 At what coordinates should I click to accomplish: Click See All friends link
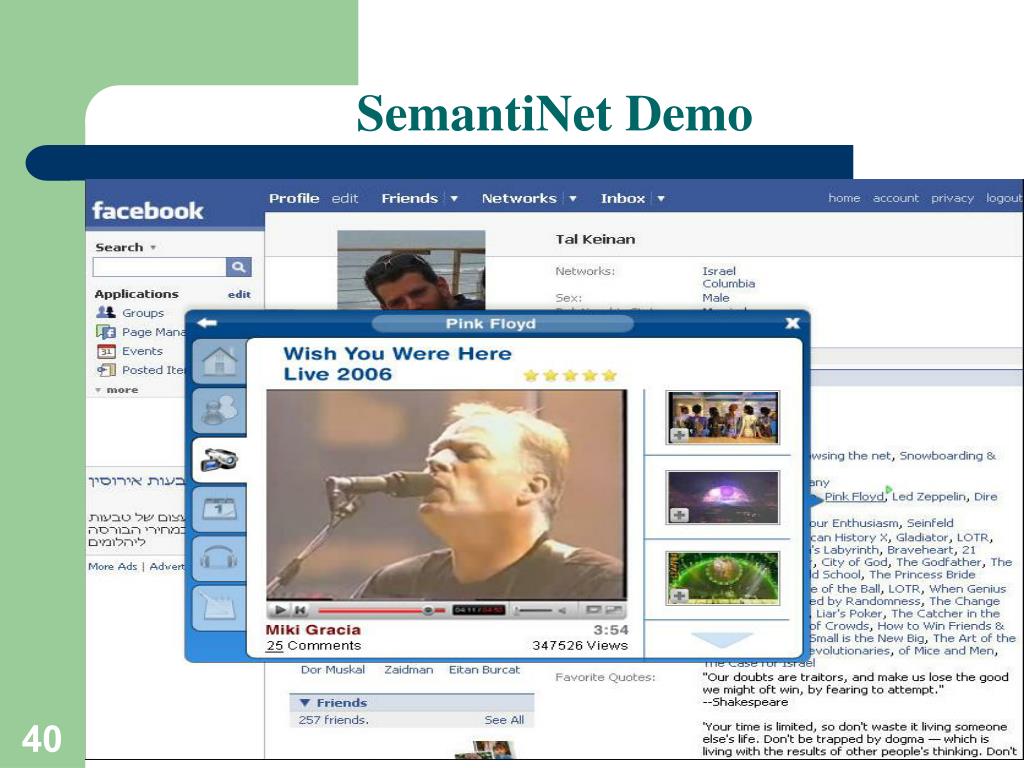point(504,720)
